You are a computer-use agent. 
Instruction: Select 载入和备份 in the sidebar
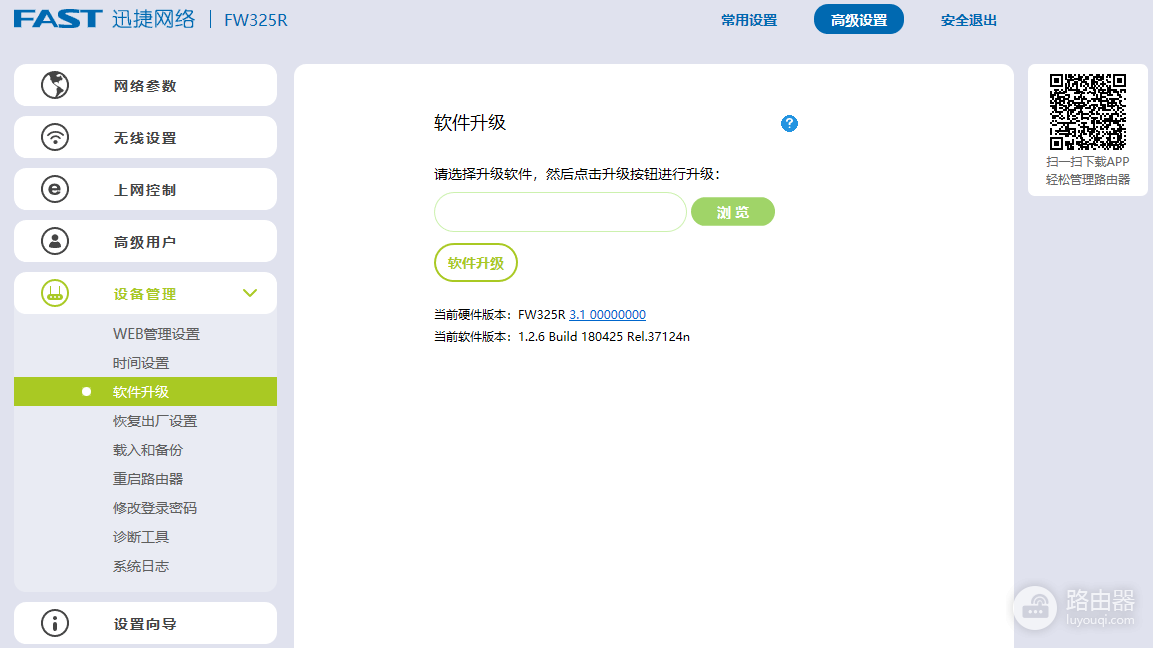click(148, 450)
